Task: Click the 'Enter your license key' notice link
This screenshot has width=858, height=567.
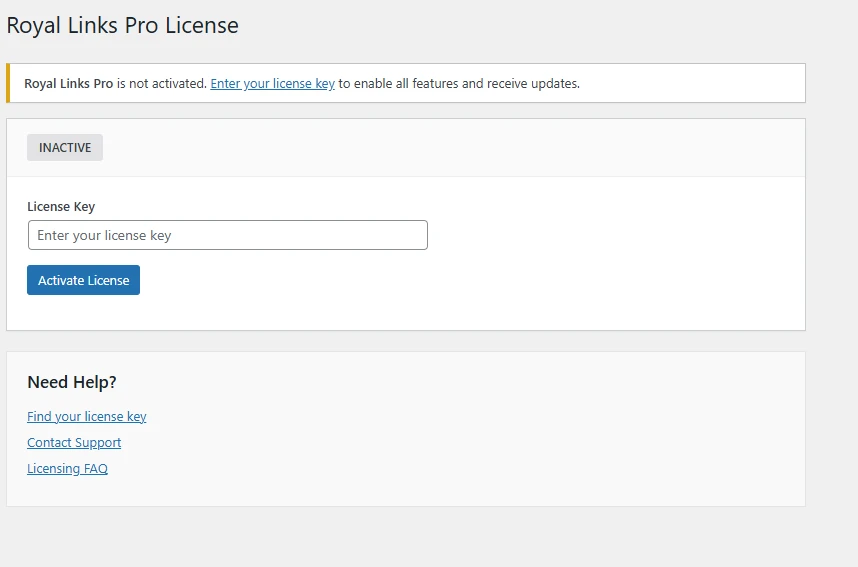Action: [273, 84]
